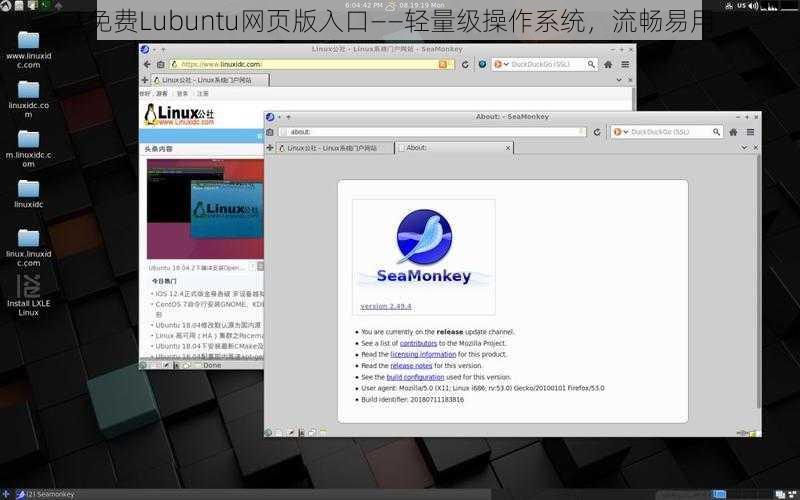Switch to the Linux公社 tab in the About window

point(335,148)
